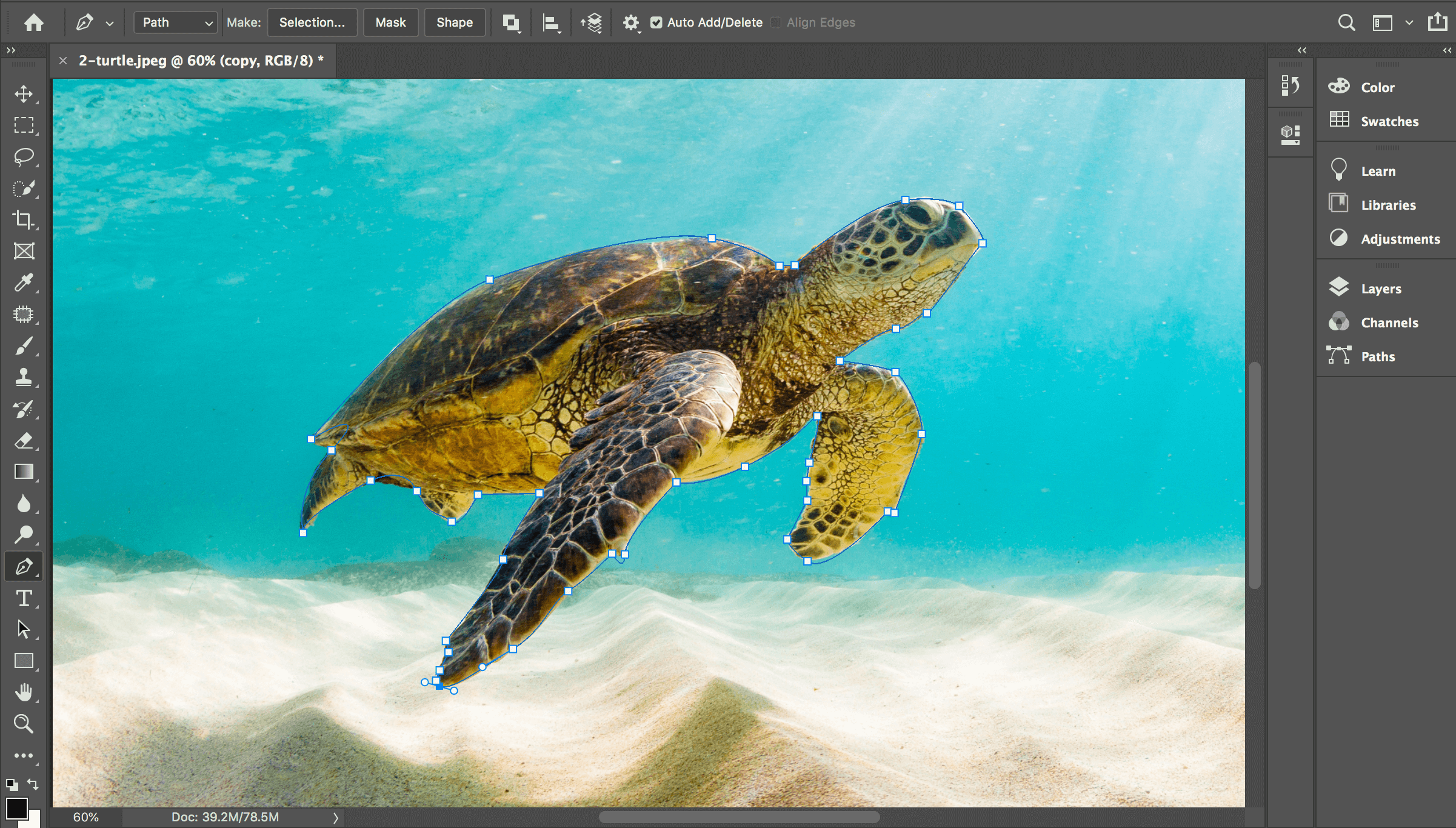Select the Path Selection tool
This screenshot has height=828, width=1456.
point(24,629)
